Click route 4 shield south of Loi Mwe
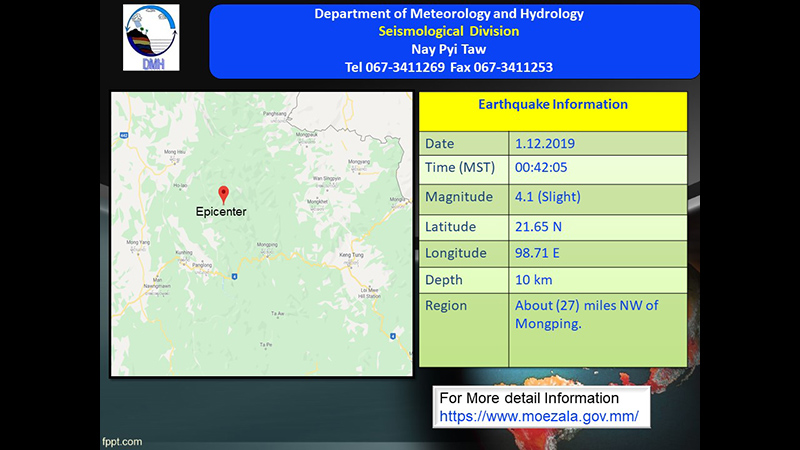800x450 pixels. (x=392, y=336)
